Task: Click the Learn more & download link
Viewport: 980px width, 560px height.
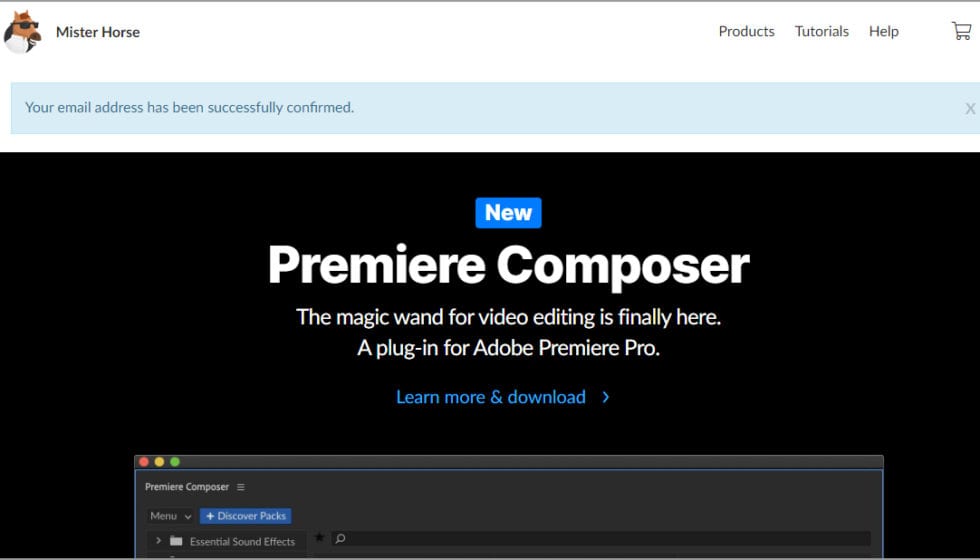Action: (x=490, y=397)
